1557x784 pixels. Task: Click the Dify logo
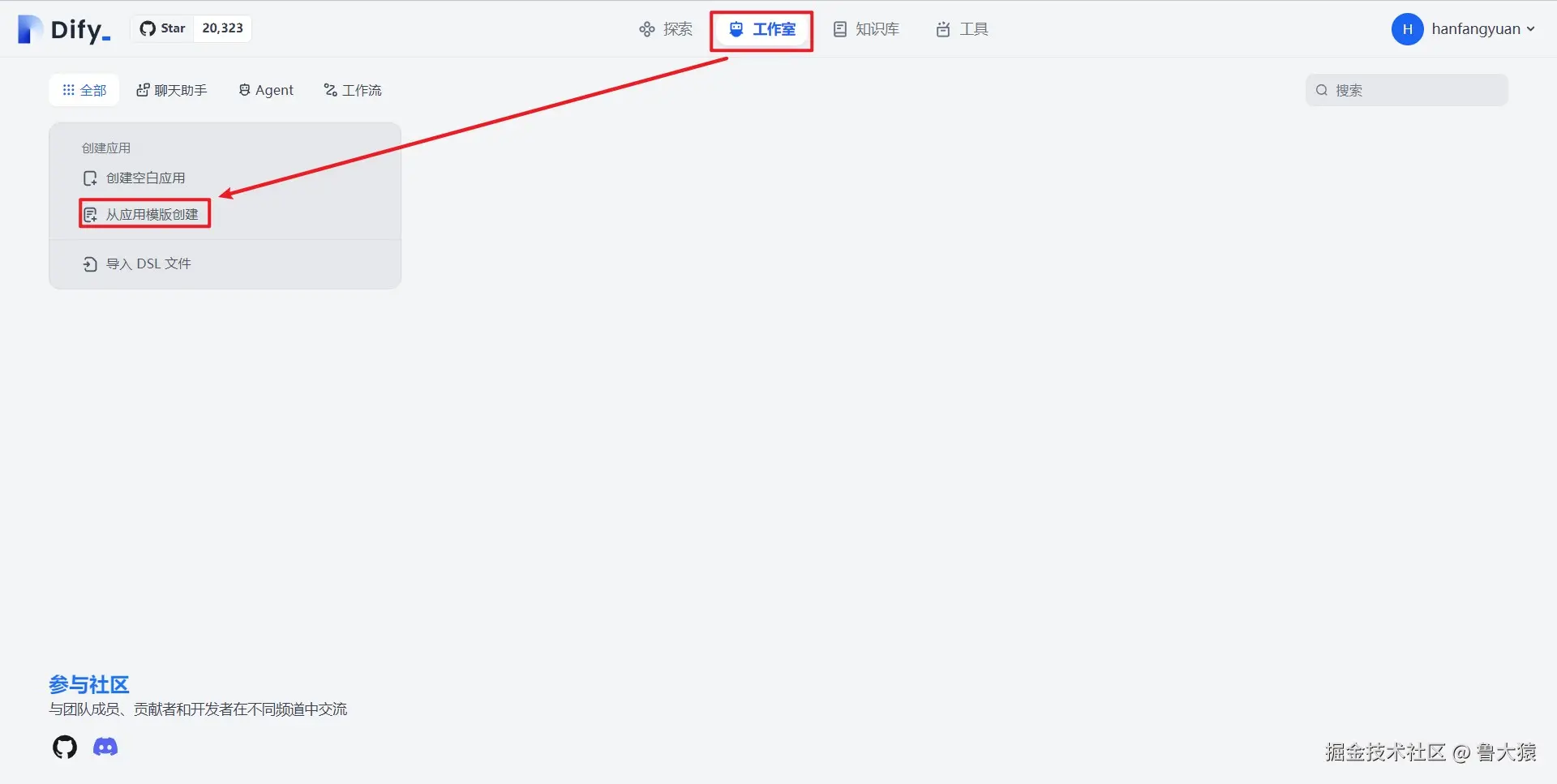[64, 29]
